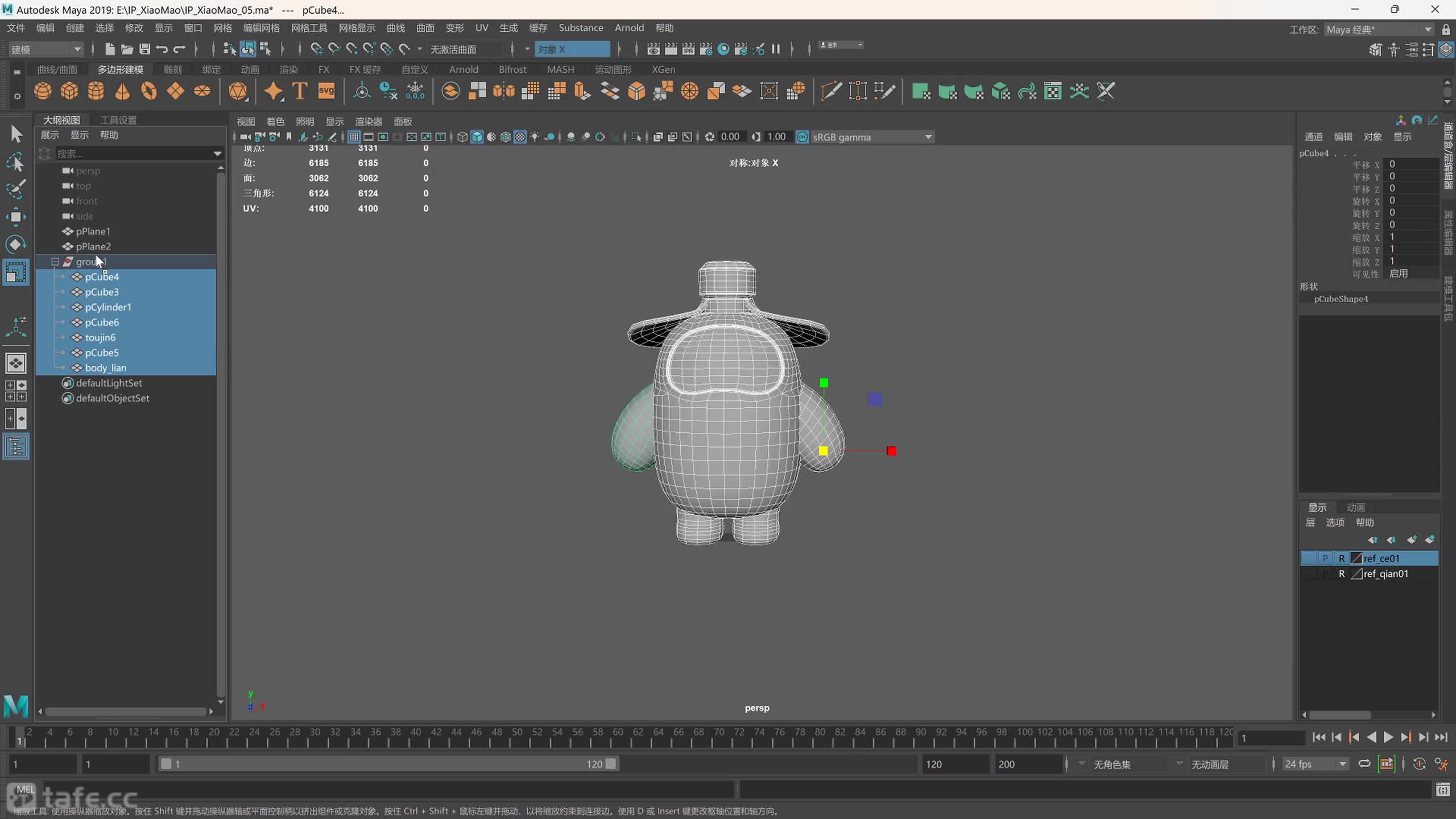Toggle use all lights bulb icon

coord(535,137)
